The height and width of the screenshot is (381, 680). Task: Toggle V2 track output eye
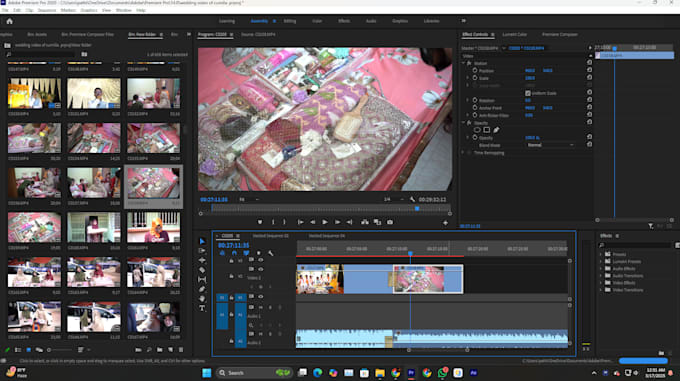(x=261, y=269)
